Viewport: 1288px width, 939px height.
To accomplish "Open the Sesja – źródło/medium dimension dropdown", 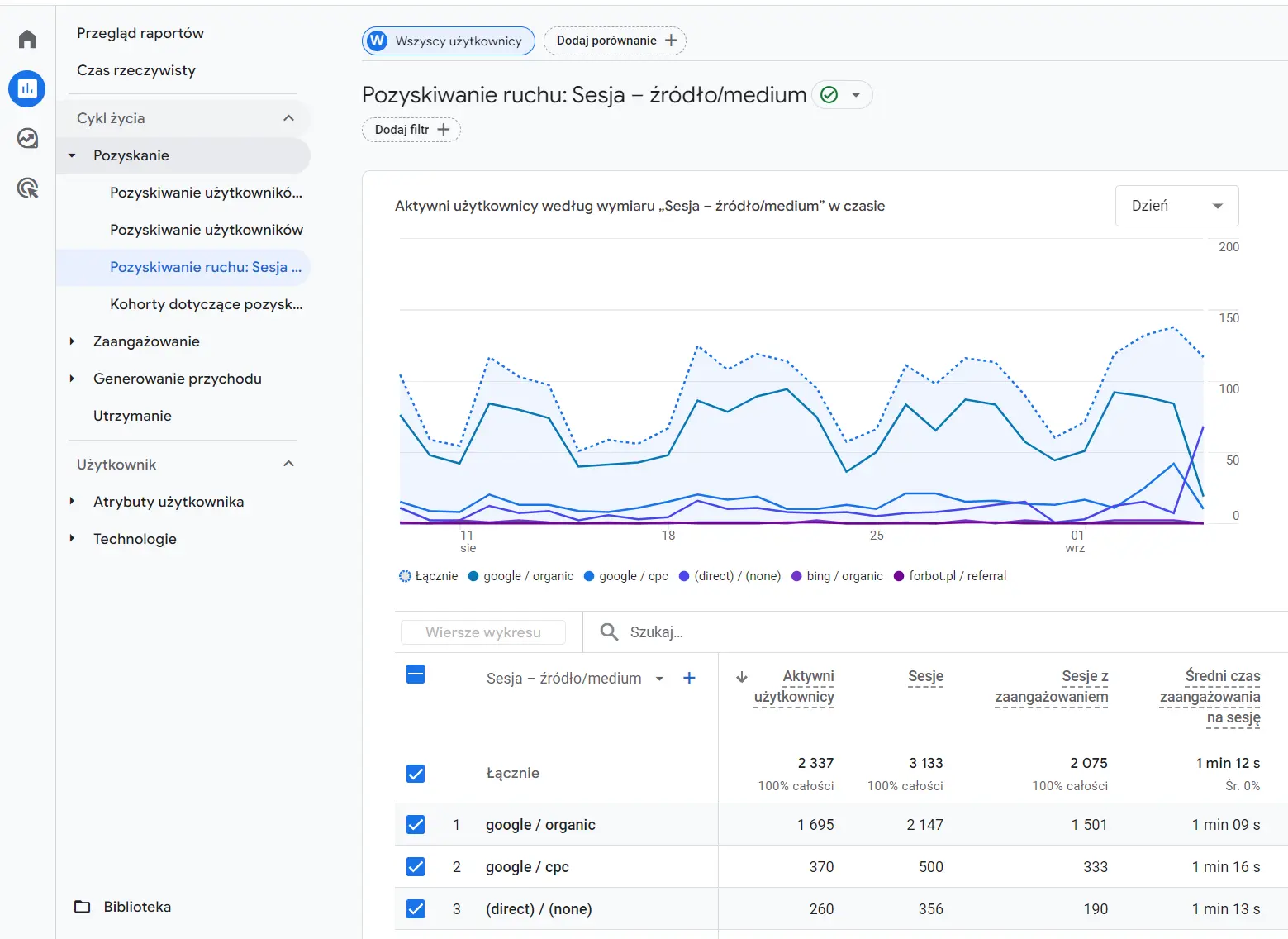I will point(659,679).
